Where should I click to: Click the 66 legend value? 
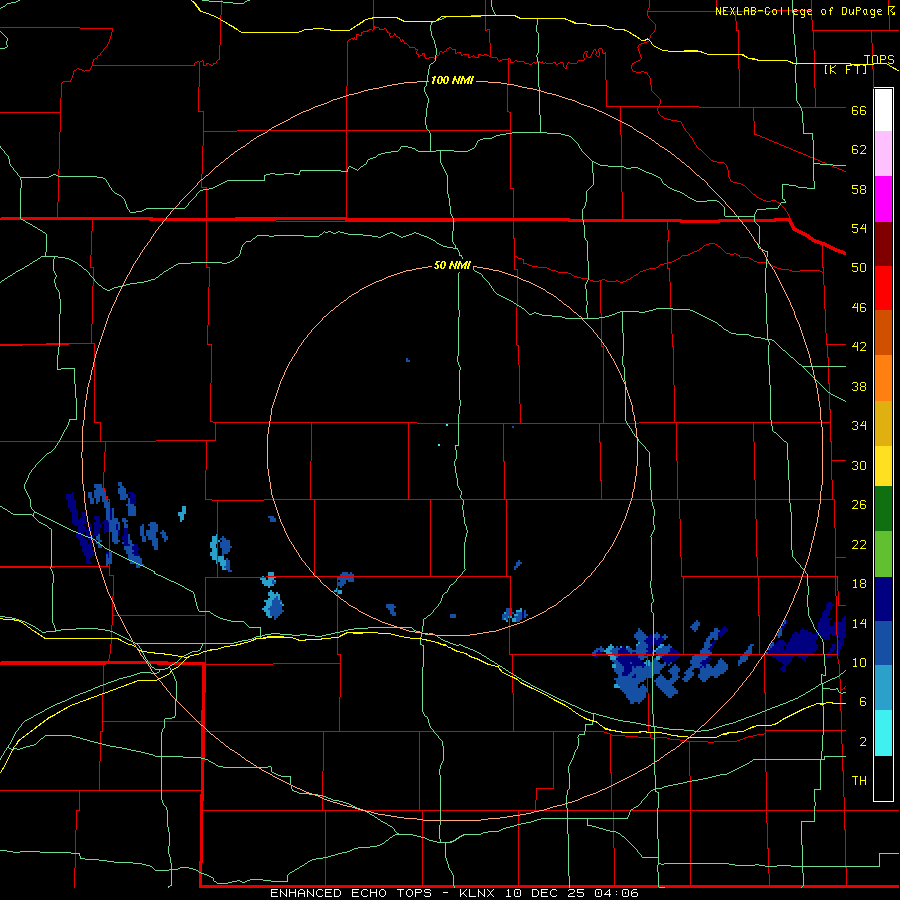(x=859, y=111)
